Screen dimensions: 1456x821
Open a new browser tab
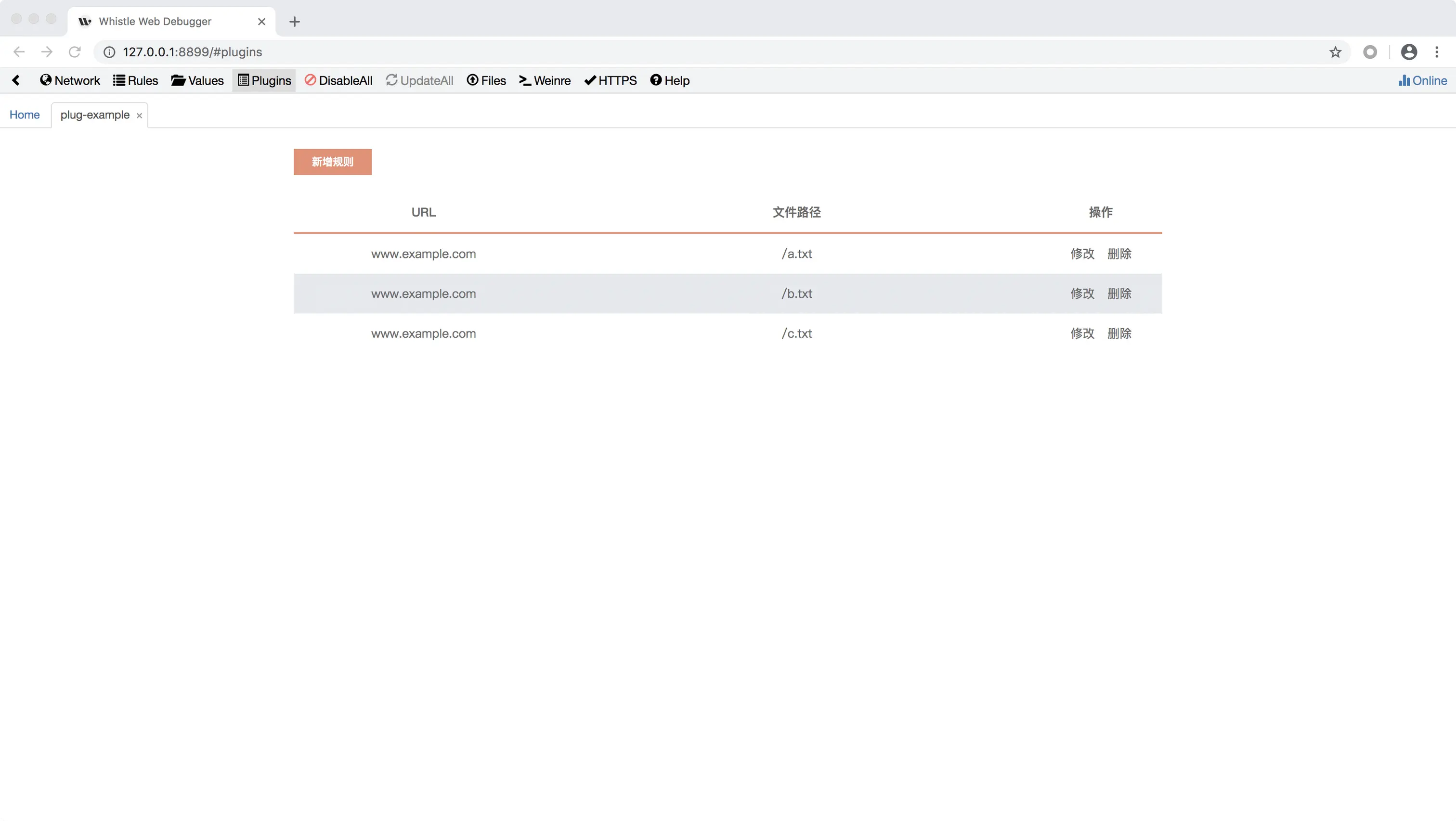(295, 22)
